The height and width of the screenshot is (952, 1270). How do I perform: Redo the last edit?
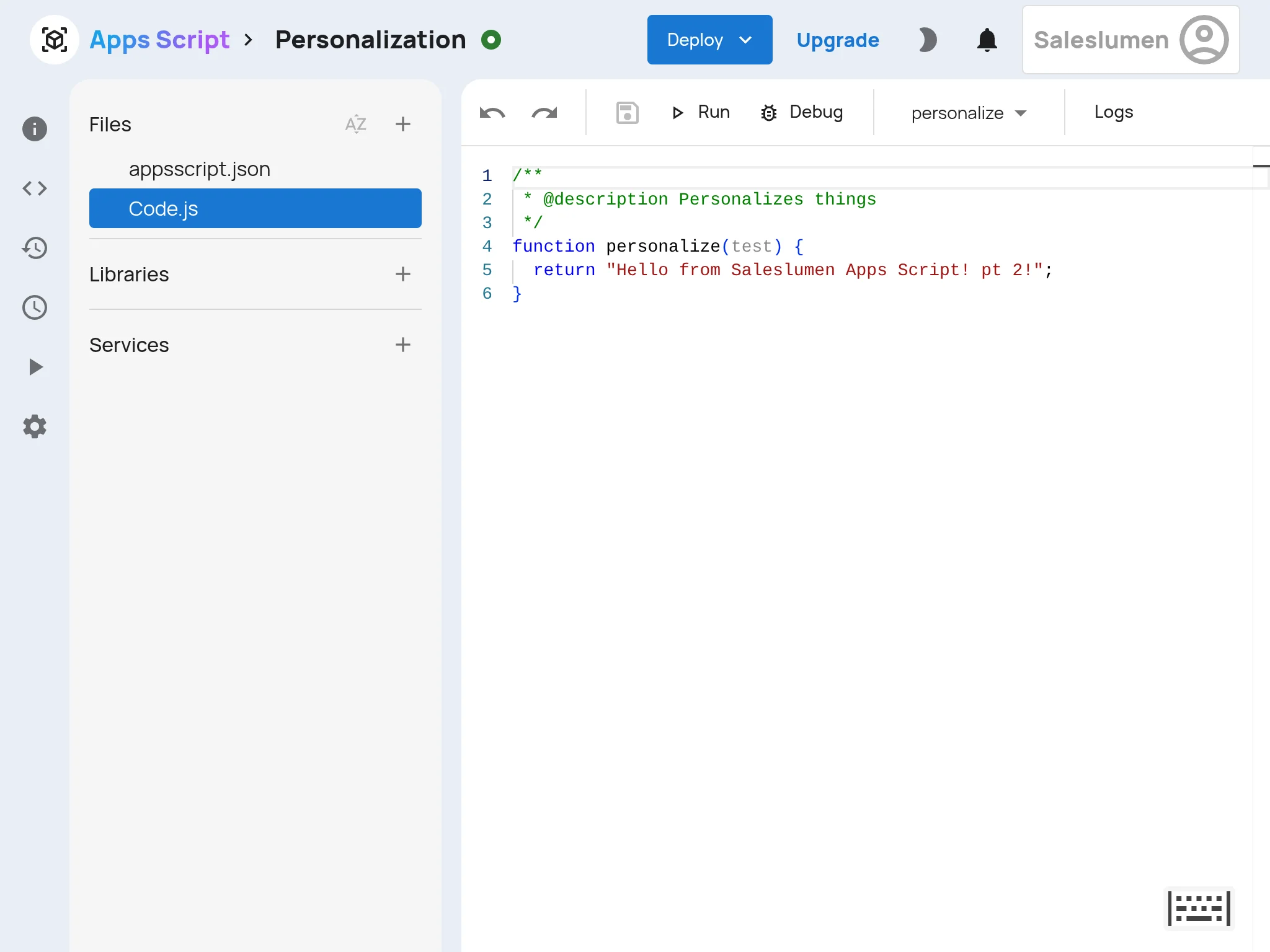coord(544,113)
